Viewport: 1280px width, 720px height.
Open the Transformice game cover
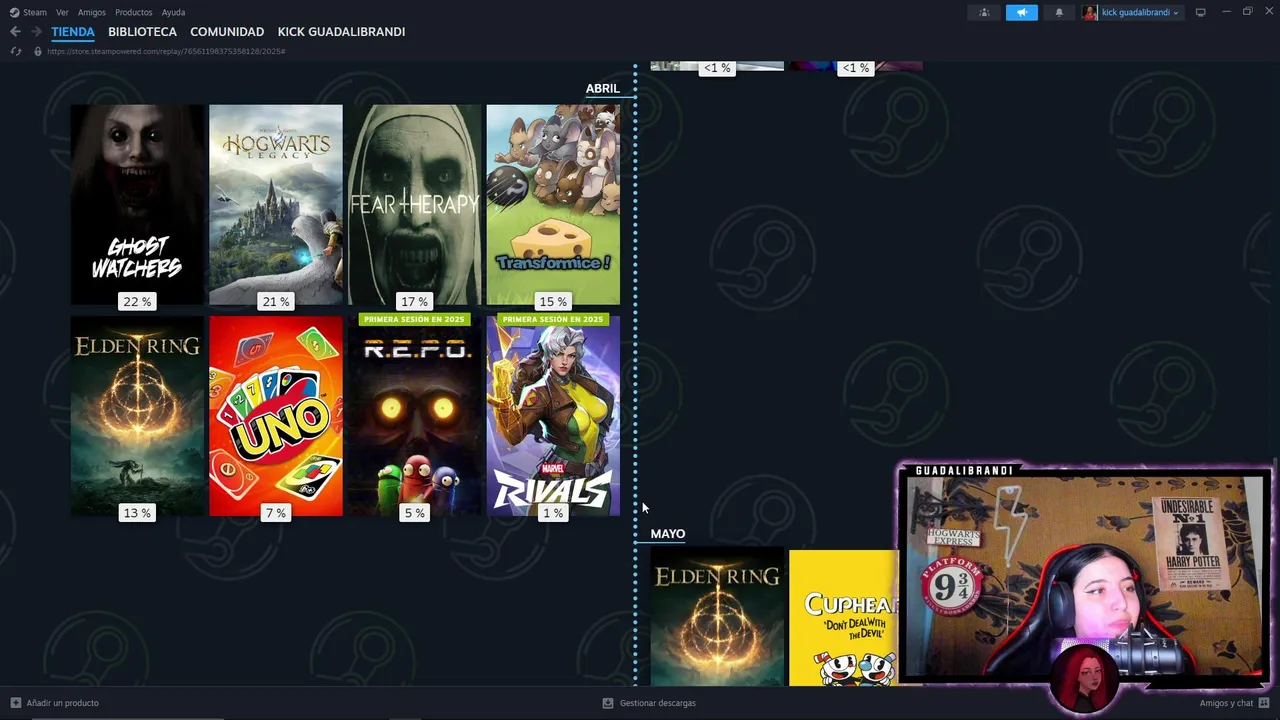coord(553,205)
